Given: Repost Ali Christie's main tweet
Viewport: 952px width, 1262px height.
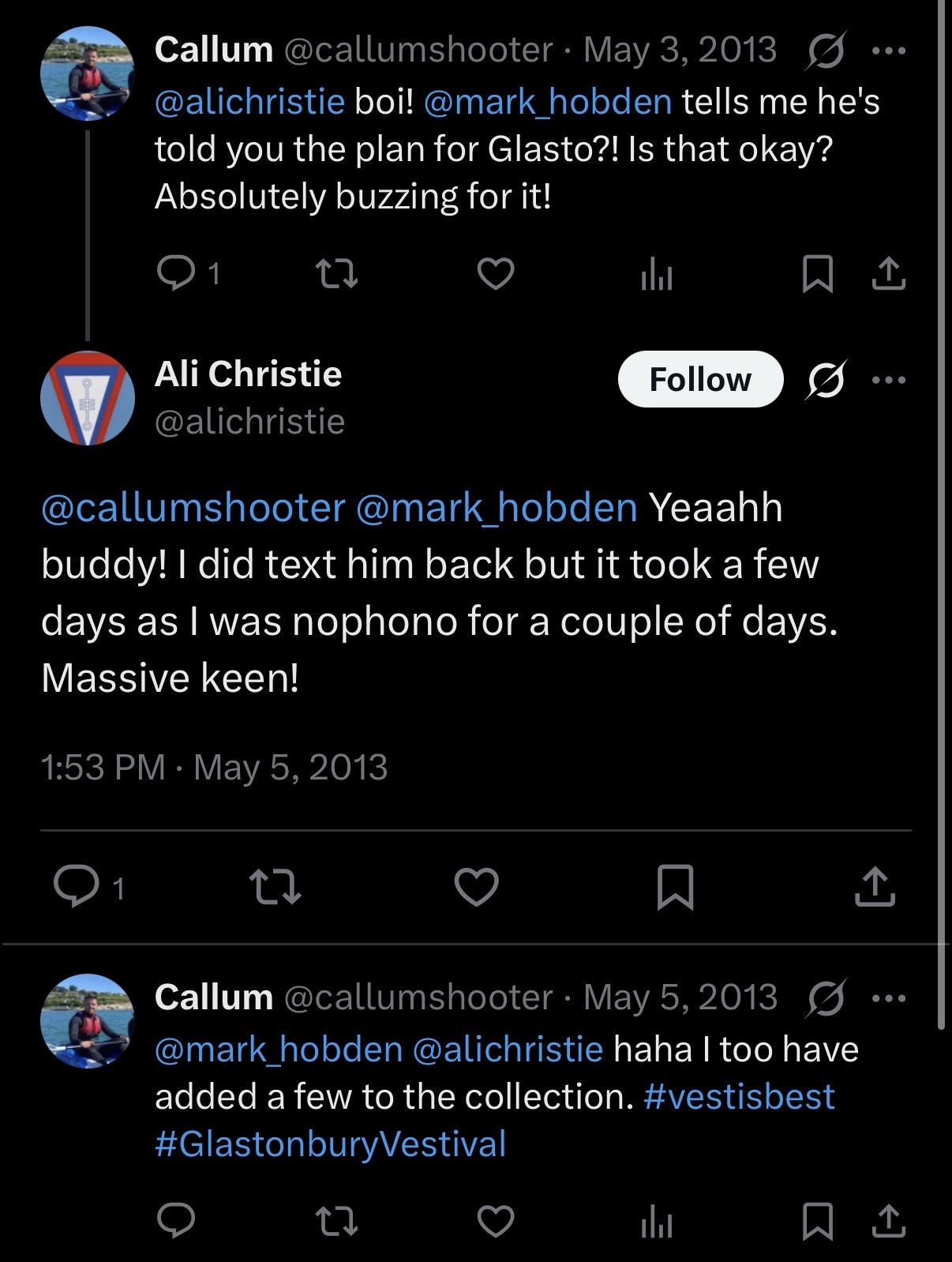Looking at the screenshot, I should coord(275,887).
